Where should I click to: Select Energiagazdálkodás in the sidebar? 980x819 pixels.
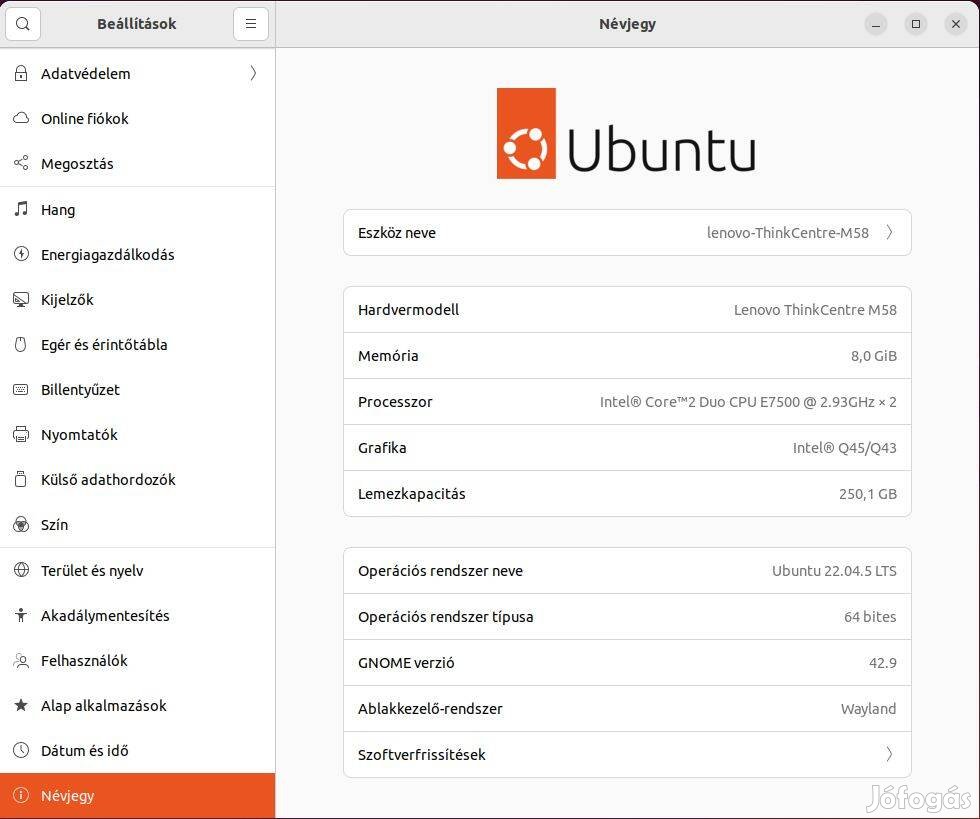pos(108,255)
